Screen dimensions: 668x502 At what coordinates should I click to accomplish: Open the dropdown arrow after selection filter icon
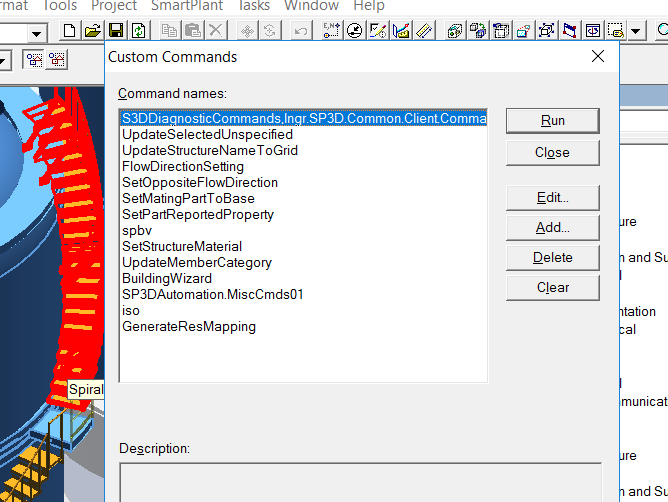coord(636,31)
